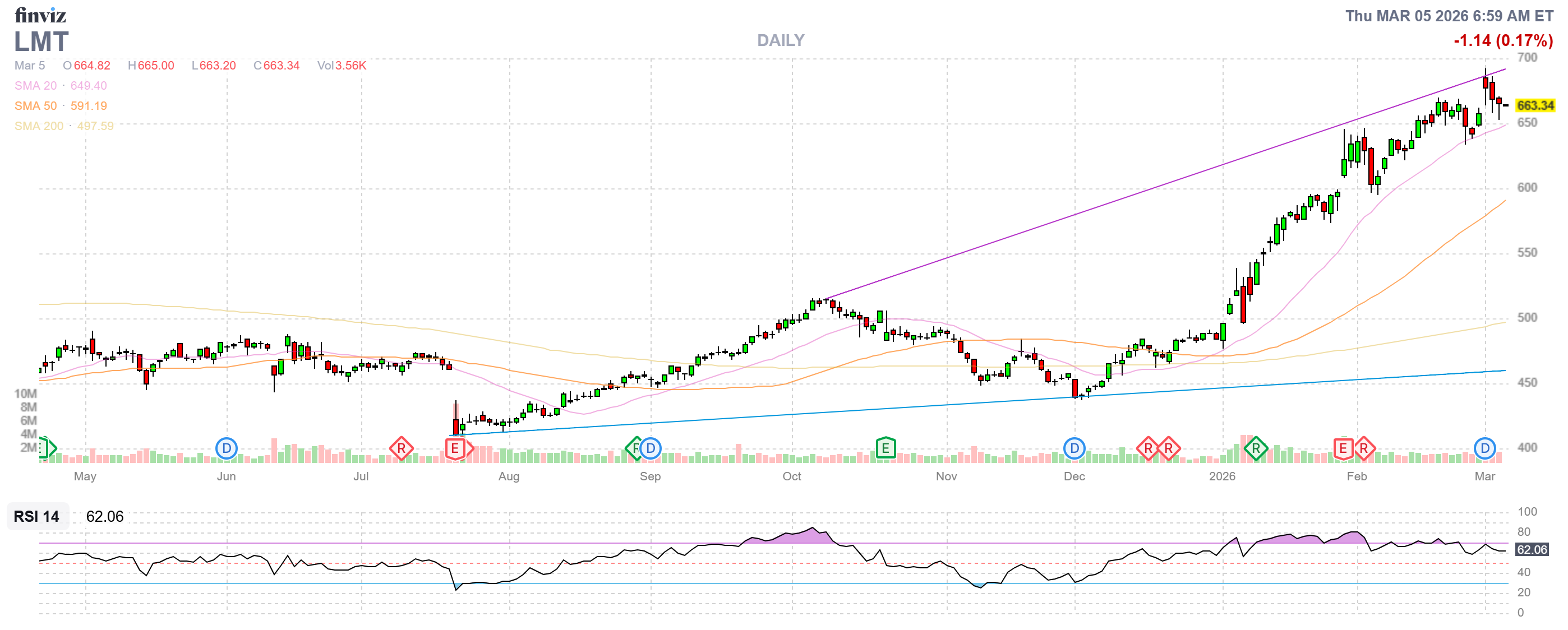Viewport: 1568px width, 630px height.
Task: Click the green R marker in January 2026
Action: coord(1256,450)
